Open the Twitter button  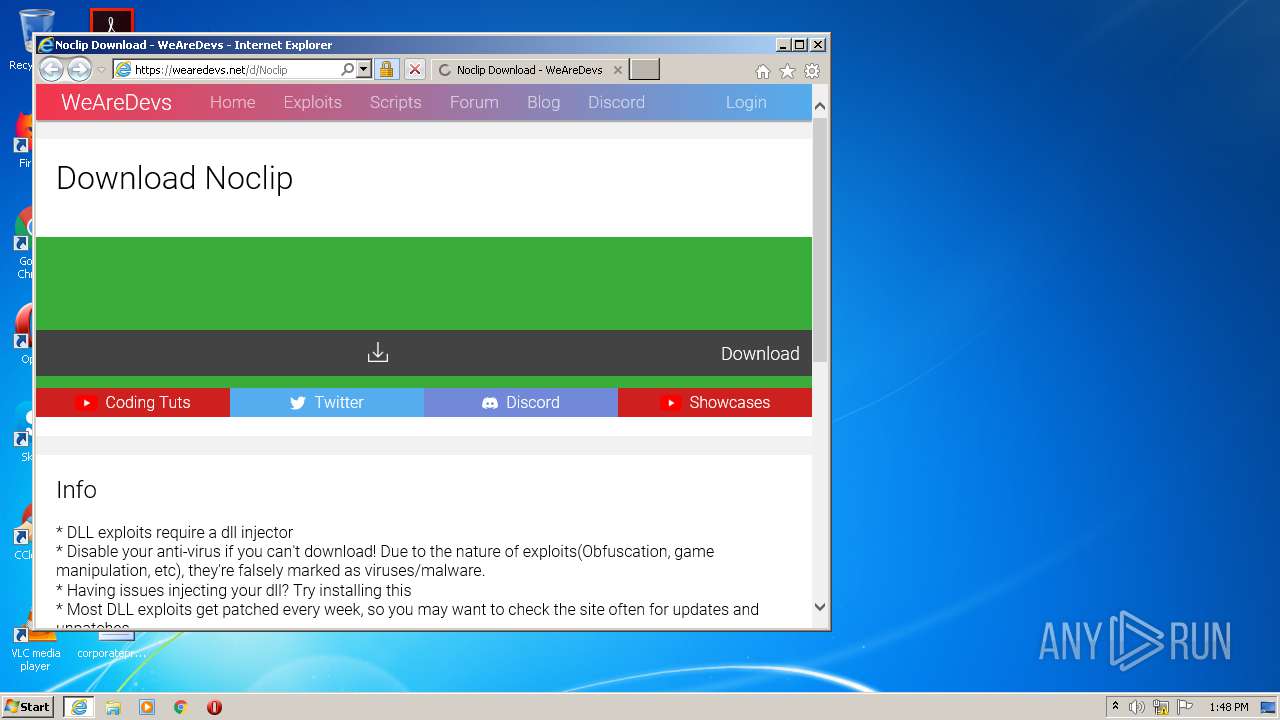coord(327,402)
